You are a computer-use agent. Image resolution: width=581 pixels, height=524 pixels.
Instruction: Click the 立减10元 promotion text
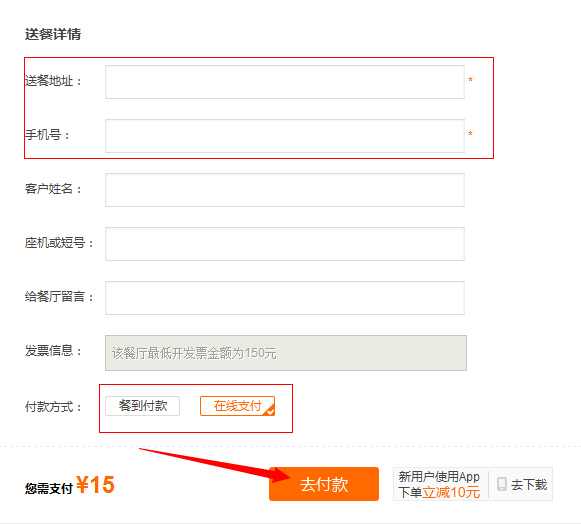(x=451, y=492)
